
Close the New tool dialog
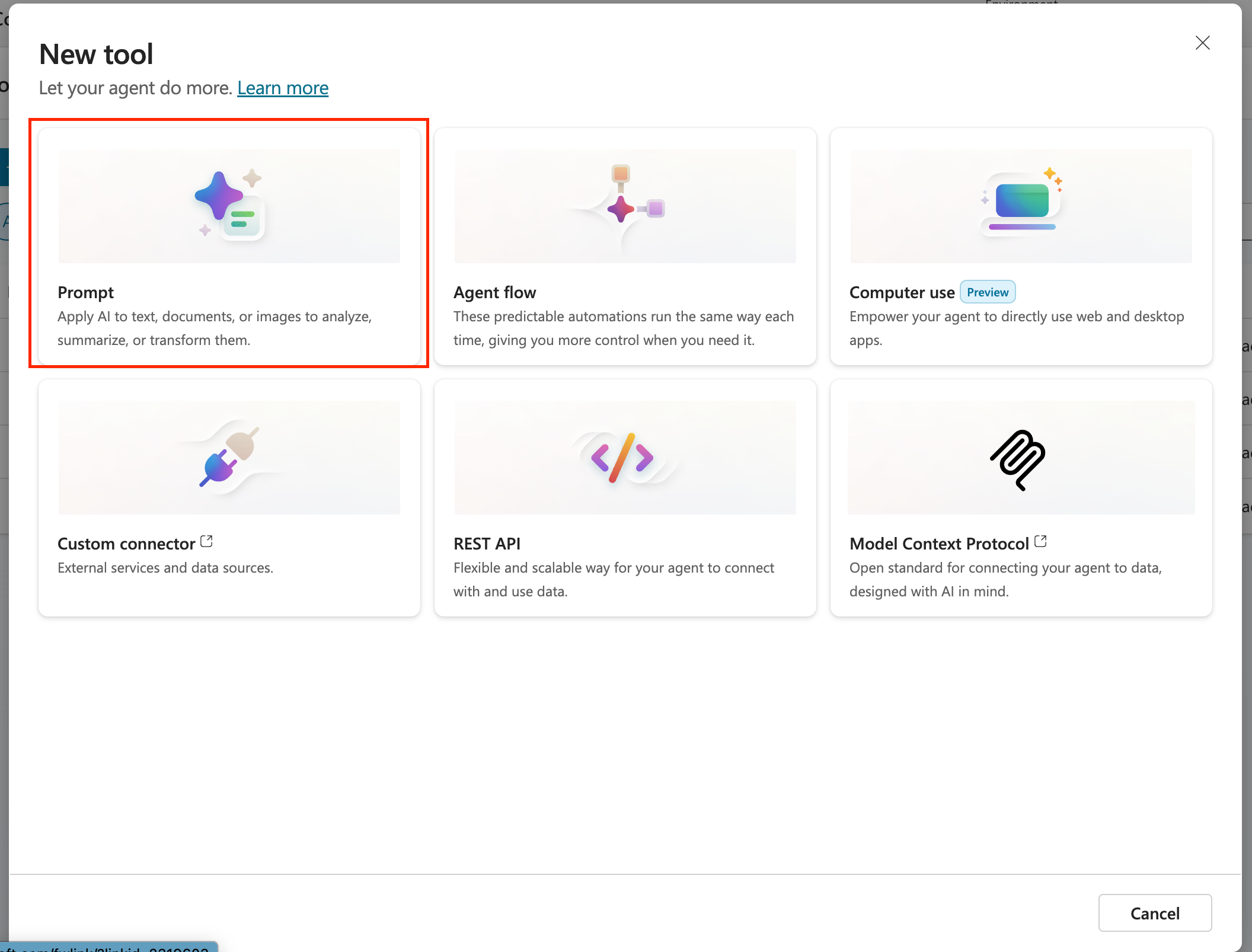click(1202, 43)
